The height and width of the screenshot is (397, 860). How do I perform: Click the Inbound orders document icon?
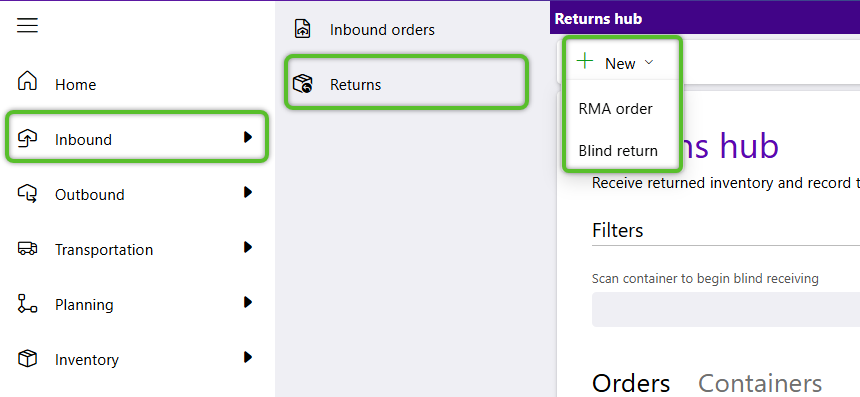click(x=303, y=29)
